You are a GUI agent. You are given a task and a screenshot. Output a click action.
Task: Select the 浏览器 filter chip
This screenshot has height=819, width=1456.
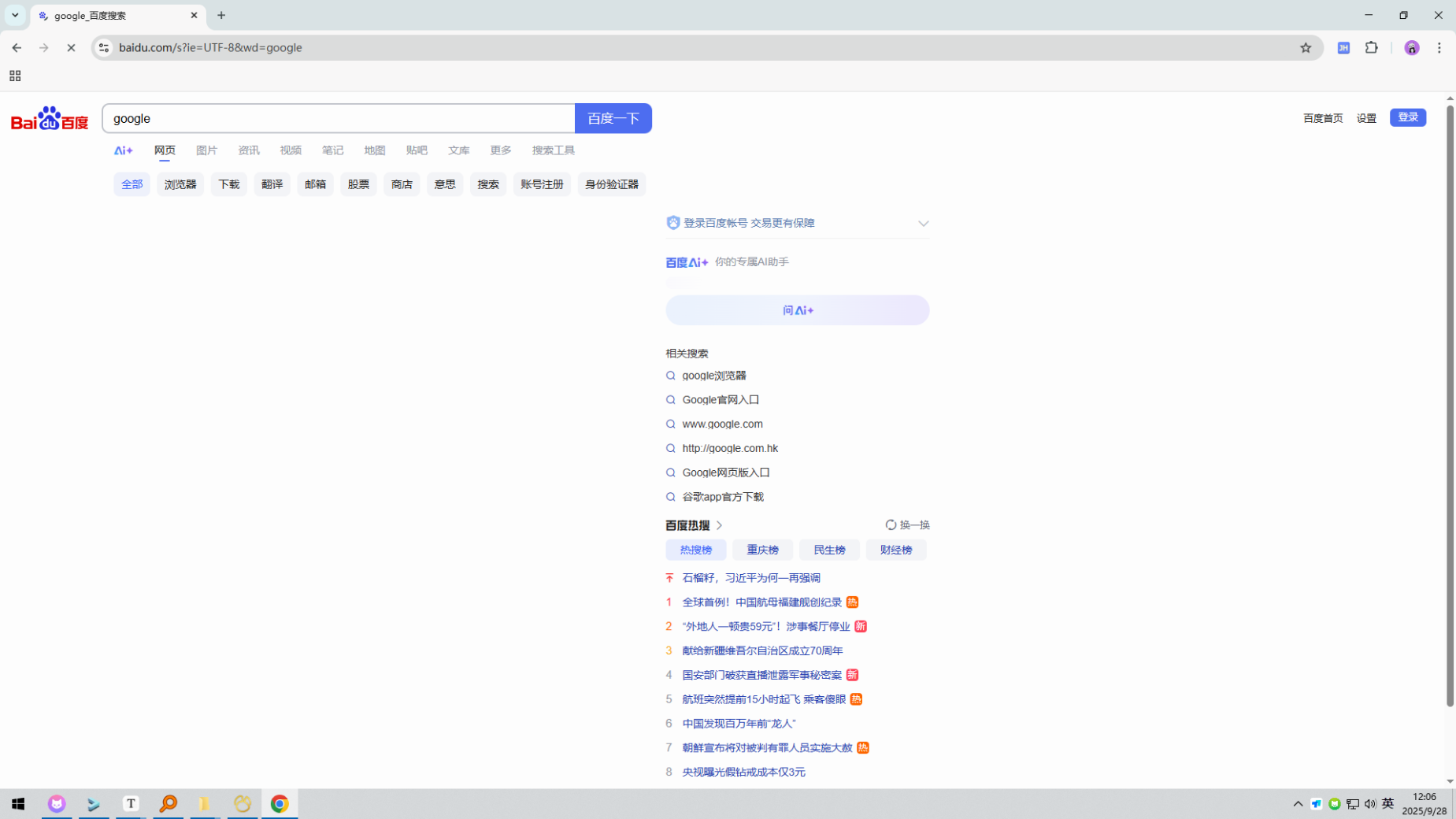point(180,184)
